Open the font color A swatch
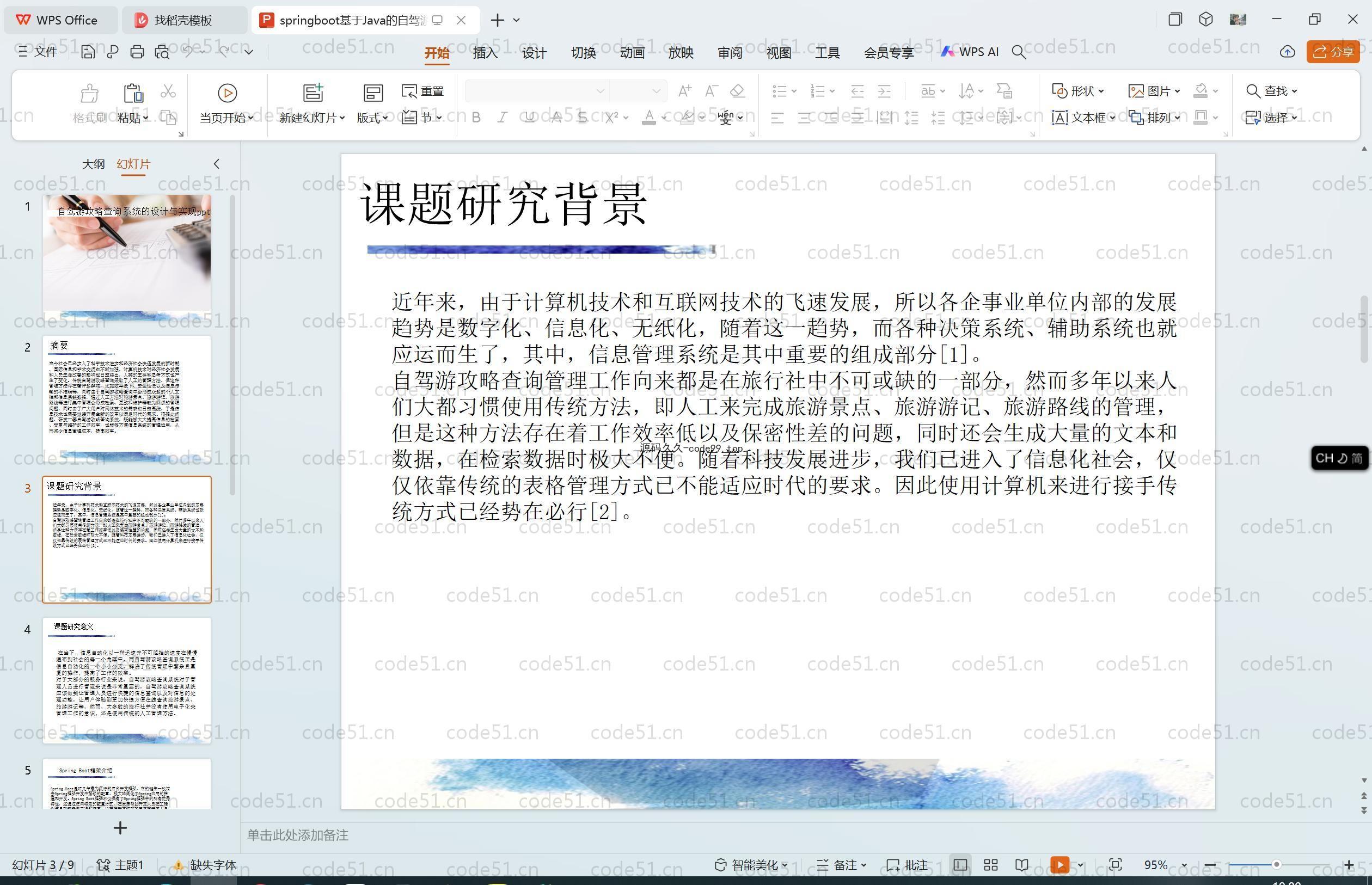 point(648,118)
